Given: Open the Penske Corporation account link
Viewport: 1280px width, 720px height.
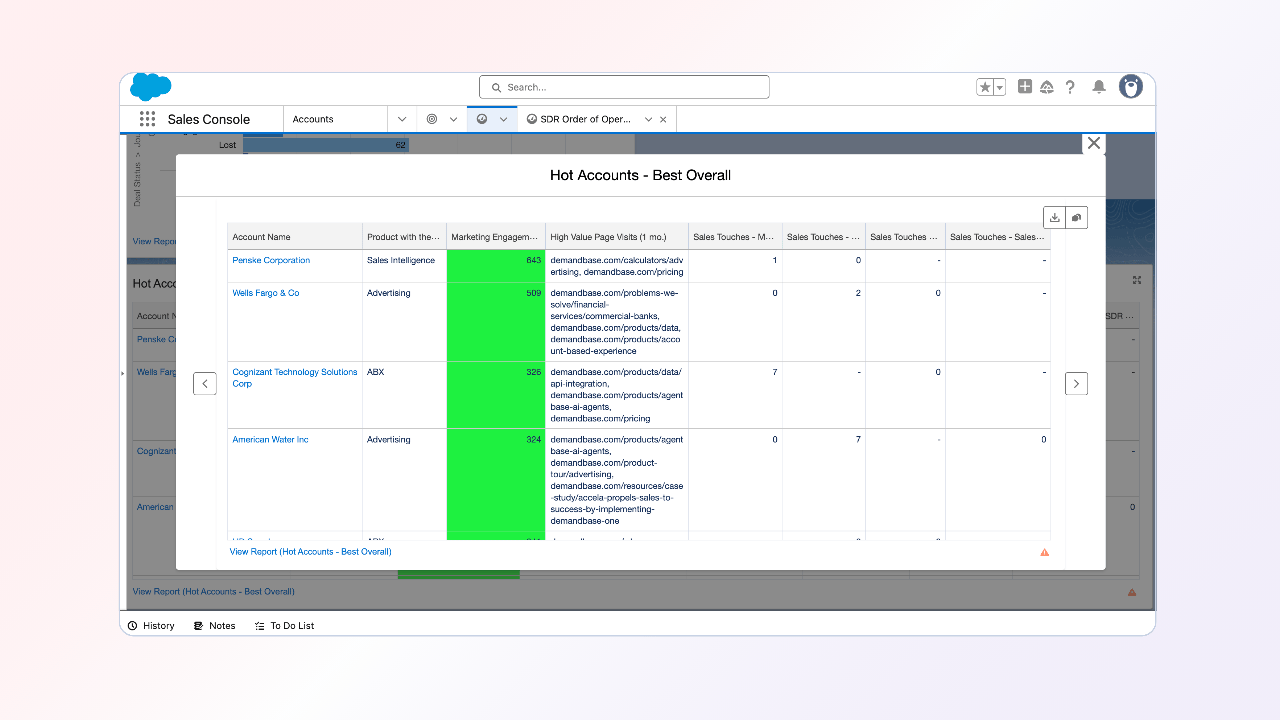Looking at the screenshot, I should pos(271,260).
